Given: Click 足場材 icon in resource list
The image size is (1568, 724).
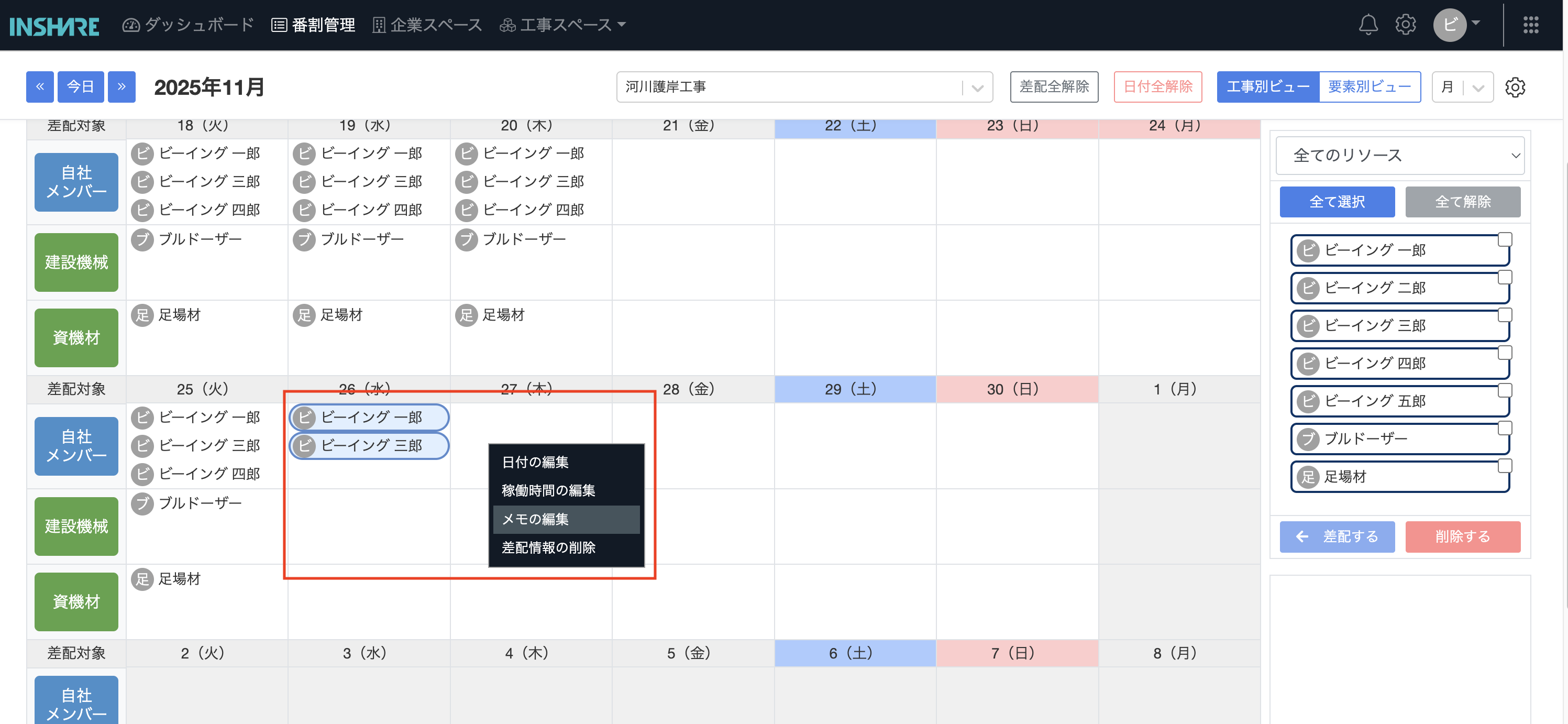Looking at the screenshot, I should click(1308, 477).
